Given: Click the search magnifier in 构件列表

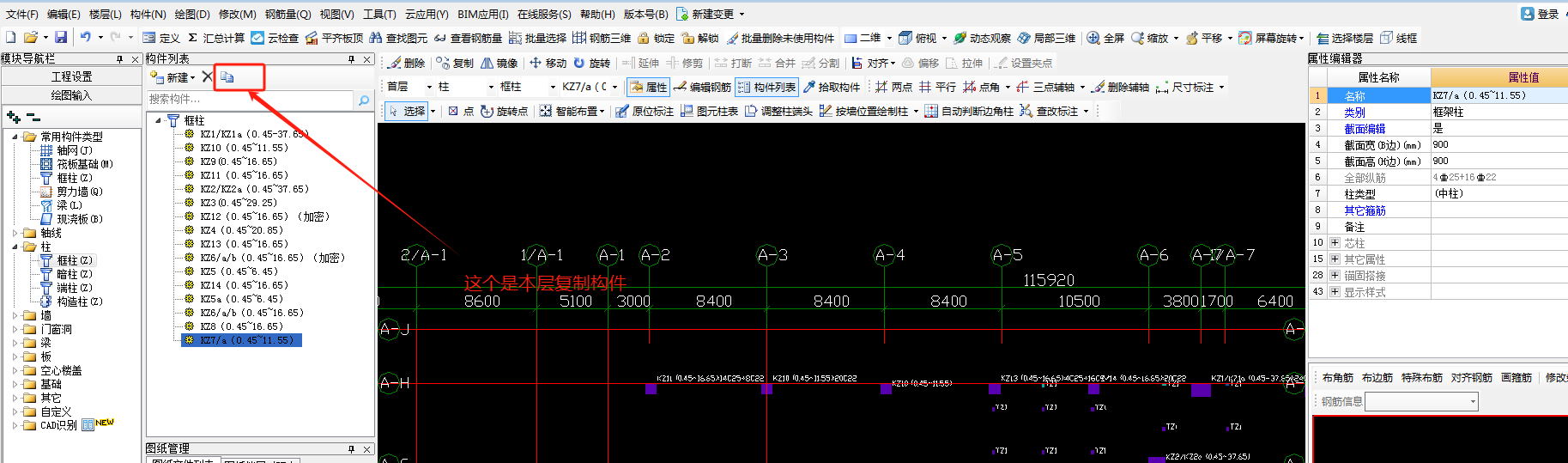Looking at the screenshot, I should click(364, 100).
